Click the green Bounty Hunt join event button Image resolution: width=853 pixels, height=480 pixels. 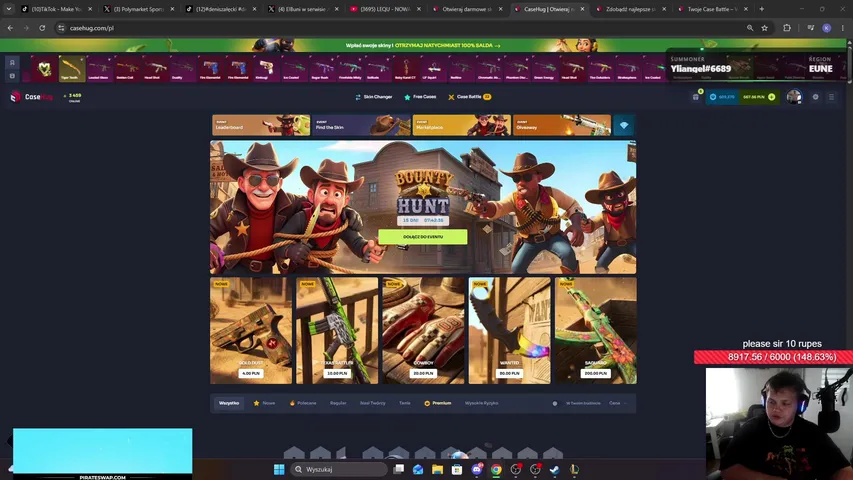(x=423, y=237)
